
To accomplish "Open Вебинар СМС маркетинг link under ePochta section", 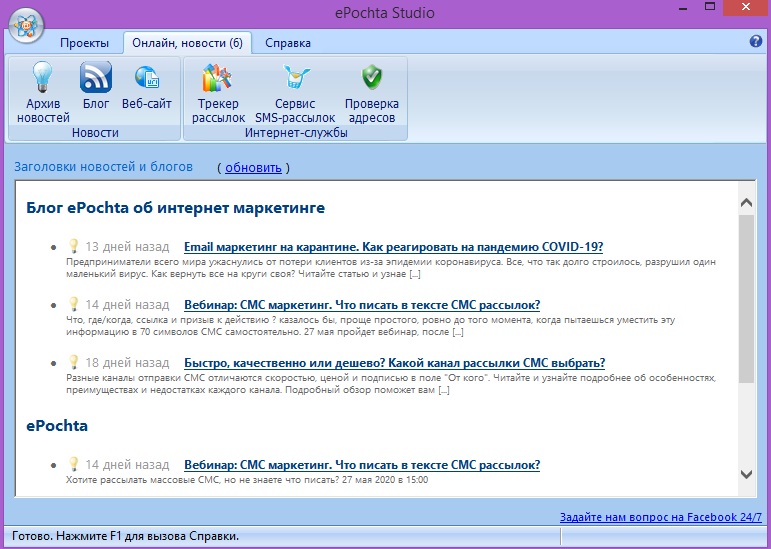I will 362,464.
